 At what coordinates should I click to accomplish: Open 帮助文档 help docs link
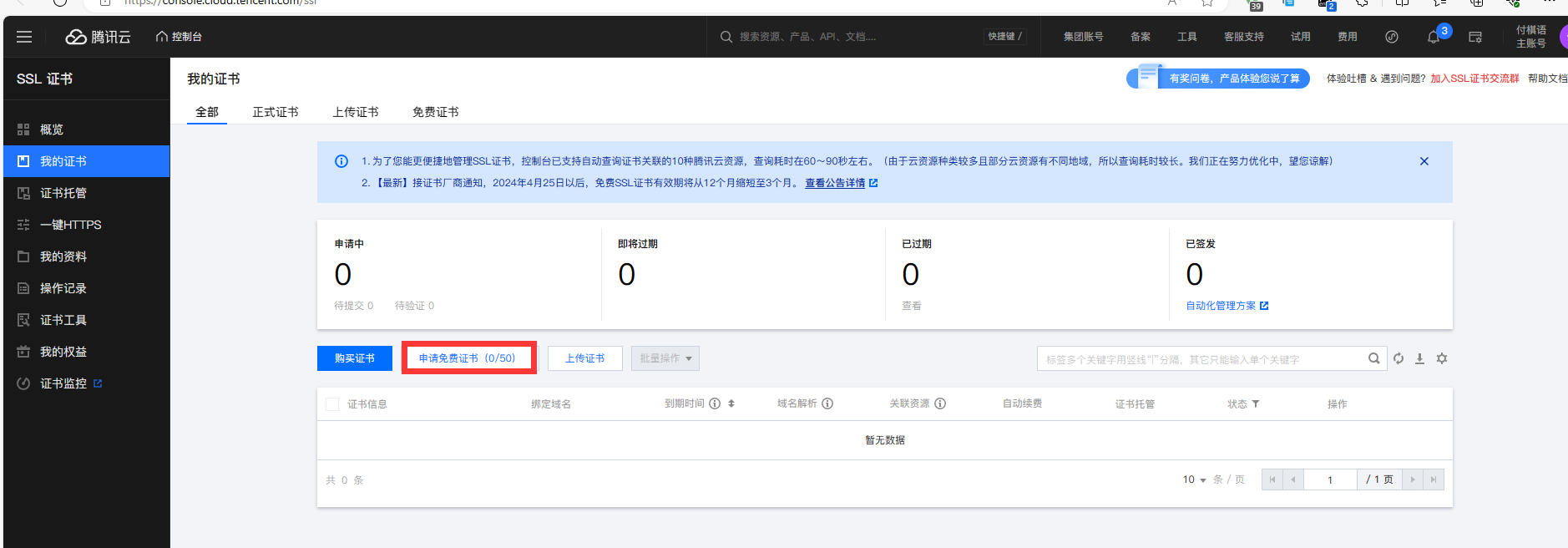point(1547,79)
